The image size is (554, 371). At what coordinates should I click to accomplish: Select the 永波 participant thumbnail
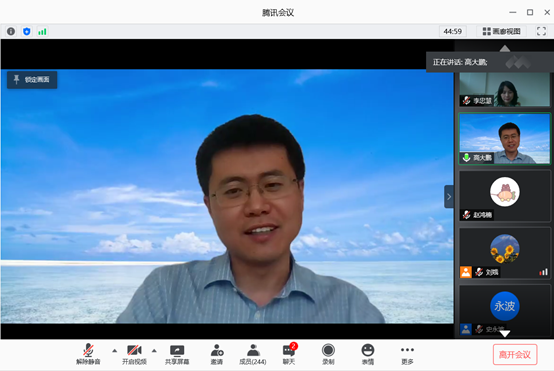click(x=505, y=311)
